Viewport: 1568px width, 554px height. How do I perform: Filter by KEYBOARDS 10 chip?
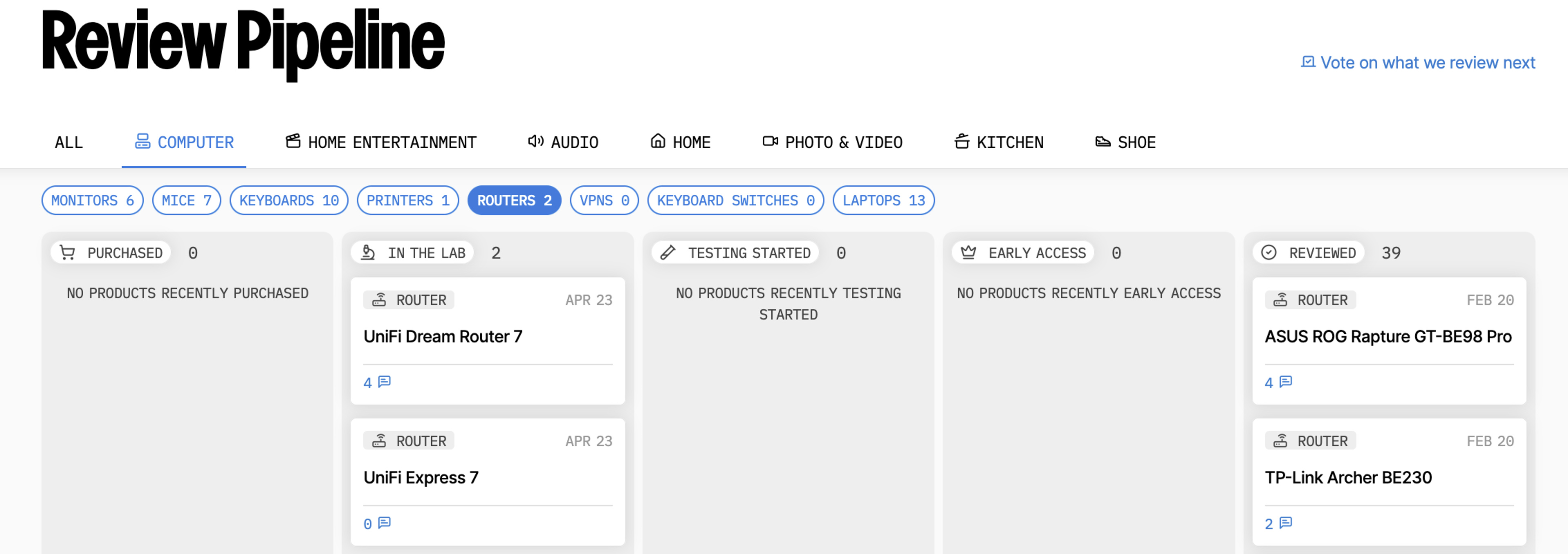289,200
